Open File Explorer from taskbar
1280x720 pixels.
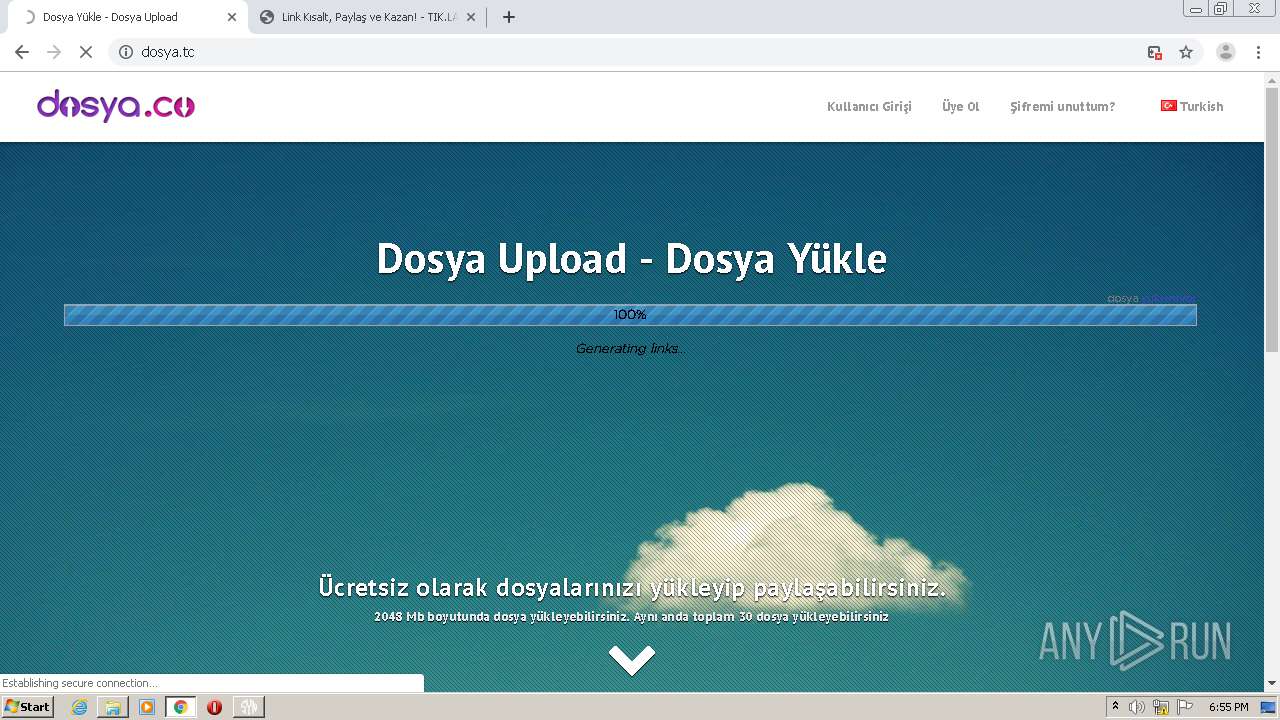pyautogui.click(x=113, y=707)
